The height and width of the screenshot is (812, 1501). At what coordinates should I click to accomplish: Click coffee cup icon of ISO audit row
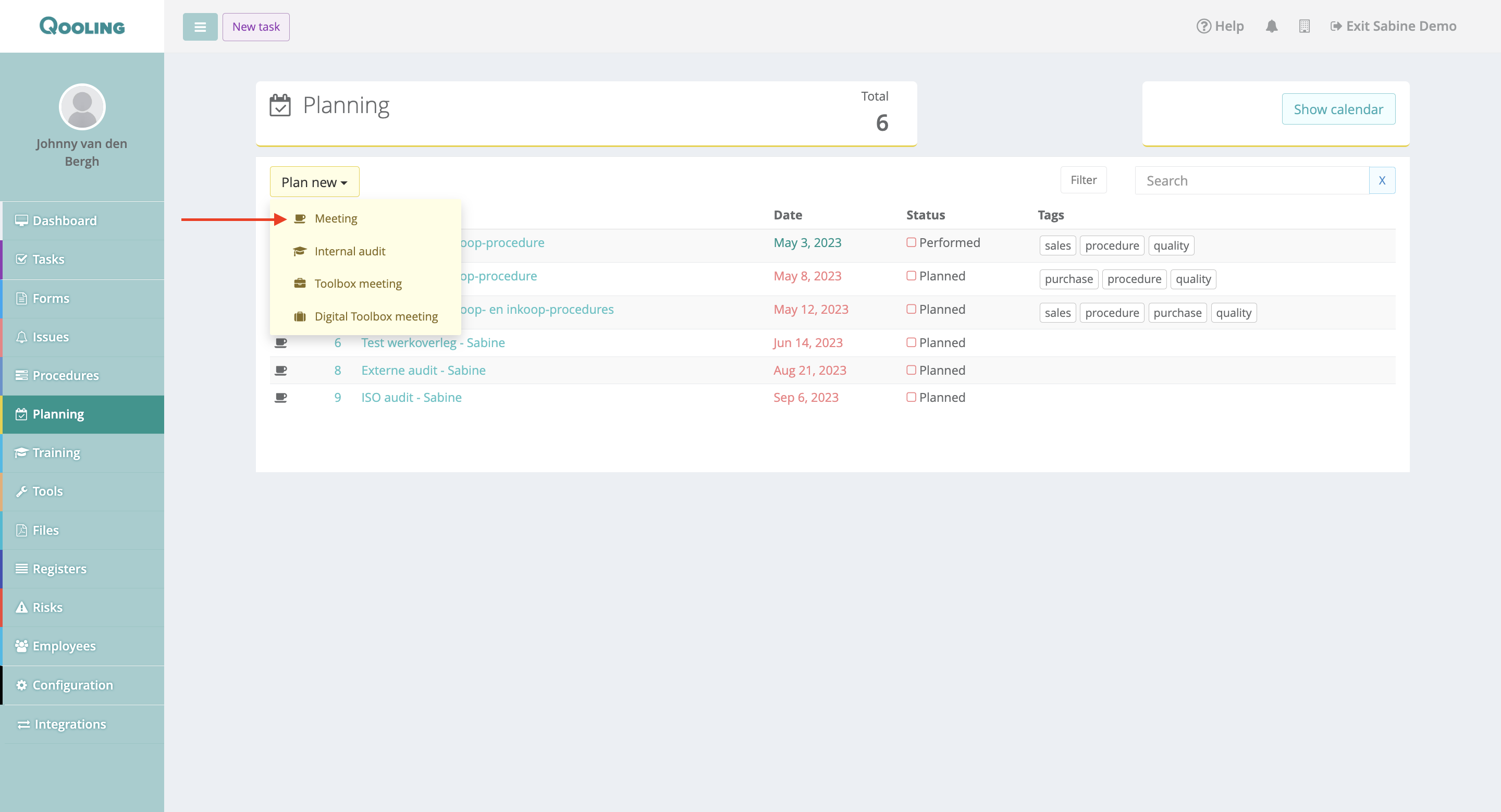(x=281, y=397)
